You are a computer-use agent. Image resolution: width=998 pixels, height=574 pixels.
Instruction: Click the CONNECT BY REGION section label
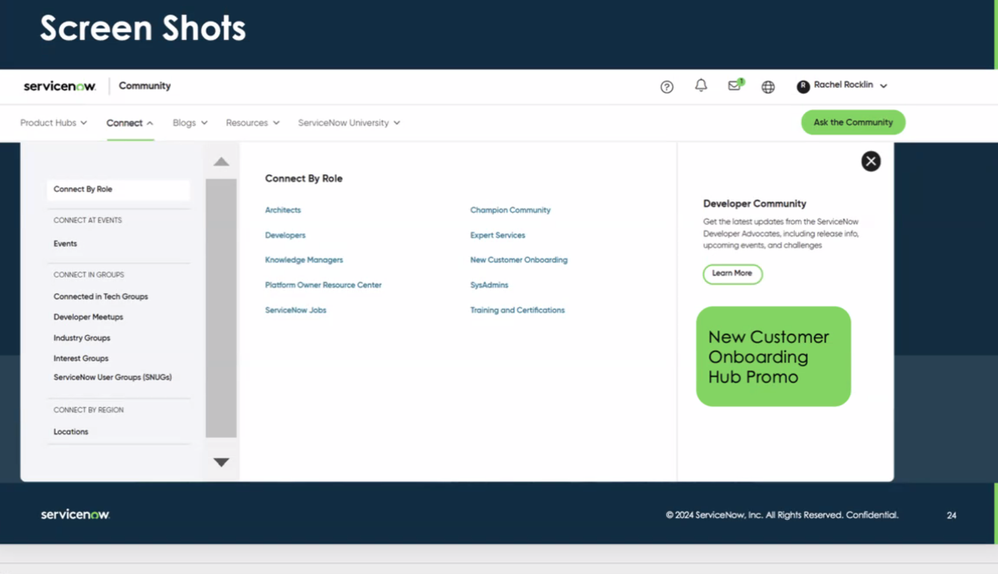[x=88, y=410]
